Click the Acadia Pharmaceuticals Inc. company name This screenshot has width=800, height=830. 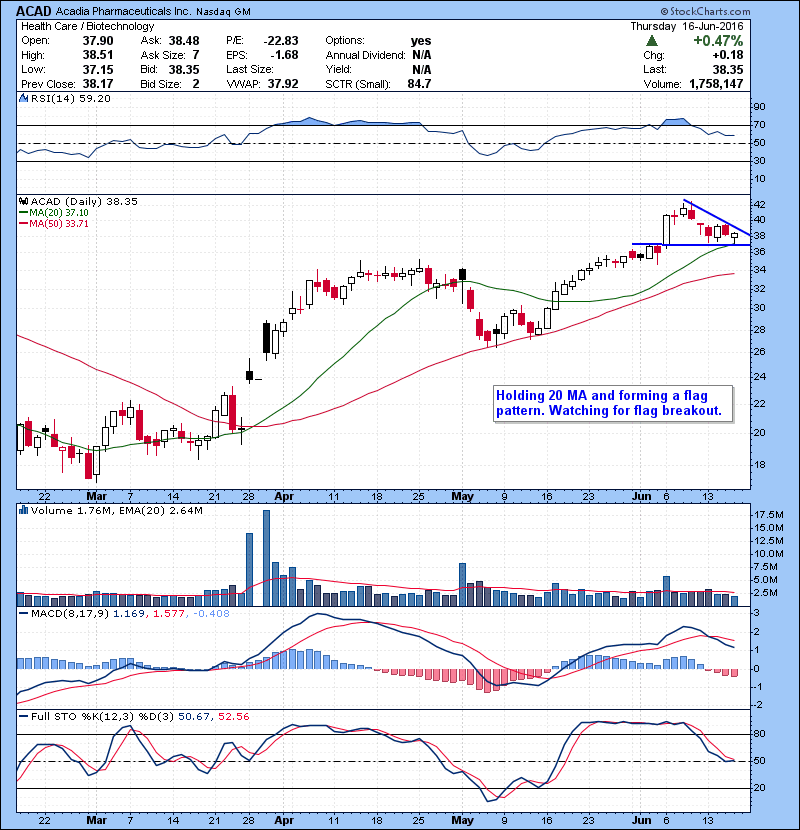point(123,12)
